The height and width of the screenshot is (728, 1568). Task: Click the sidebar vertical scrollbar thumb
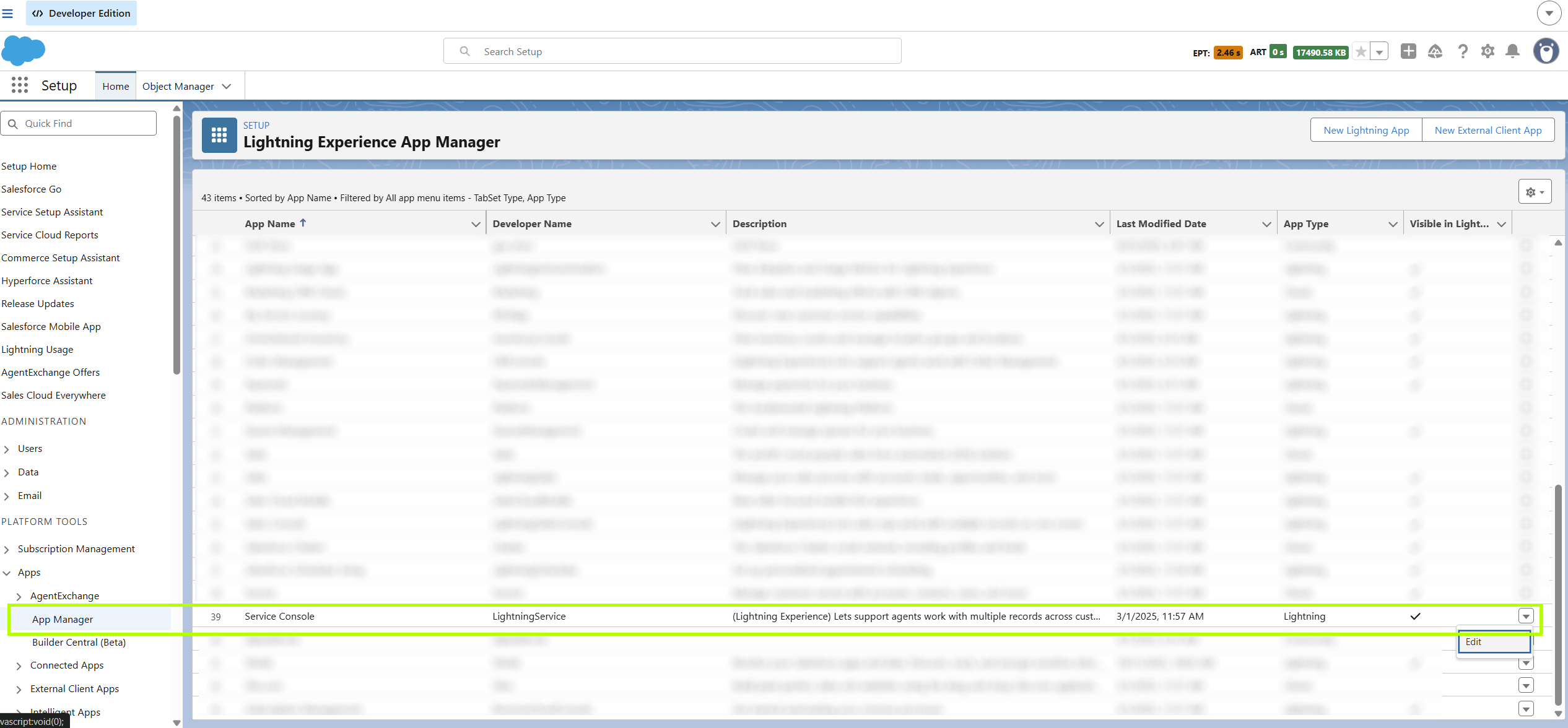176,245
